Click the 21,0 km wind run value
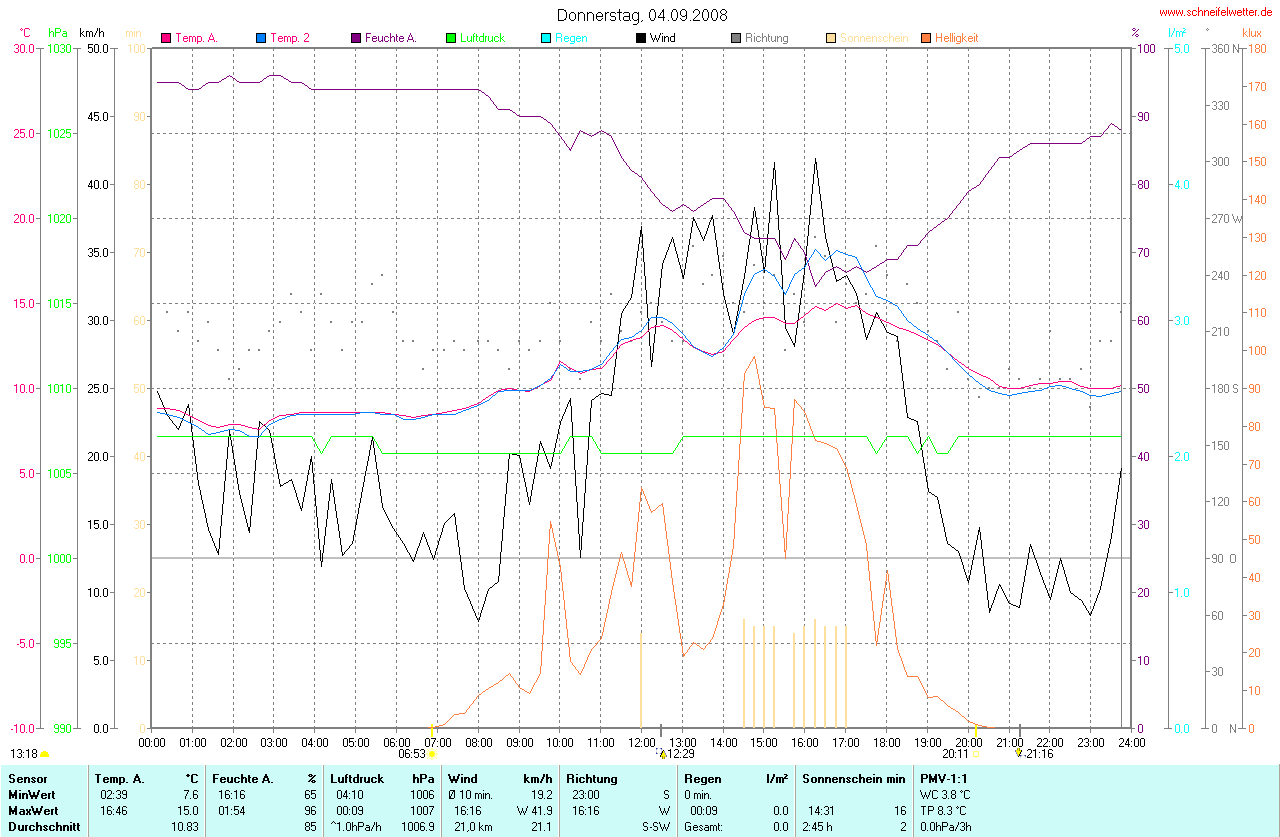 point(475,827)
